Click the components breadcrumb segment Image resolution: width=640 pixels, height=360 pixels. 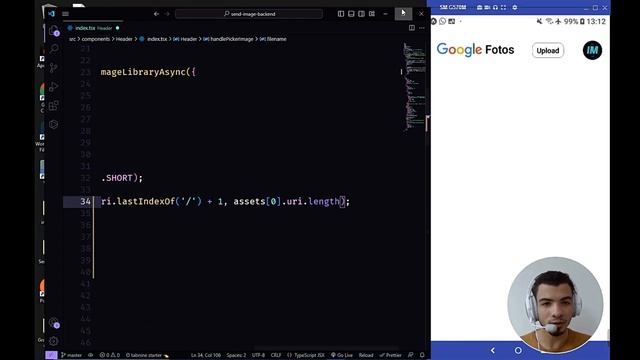tap(96, 39)
